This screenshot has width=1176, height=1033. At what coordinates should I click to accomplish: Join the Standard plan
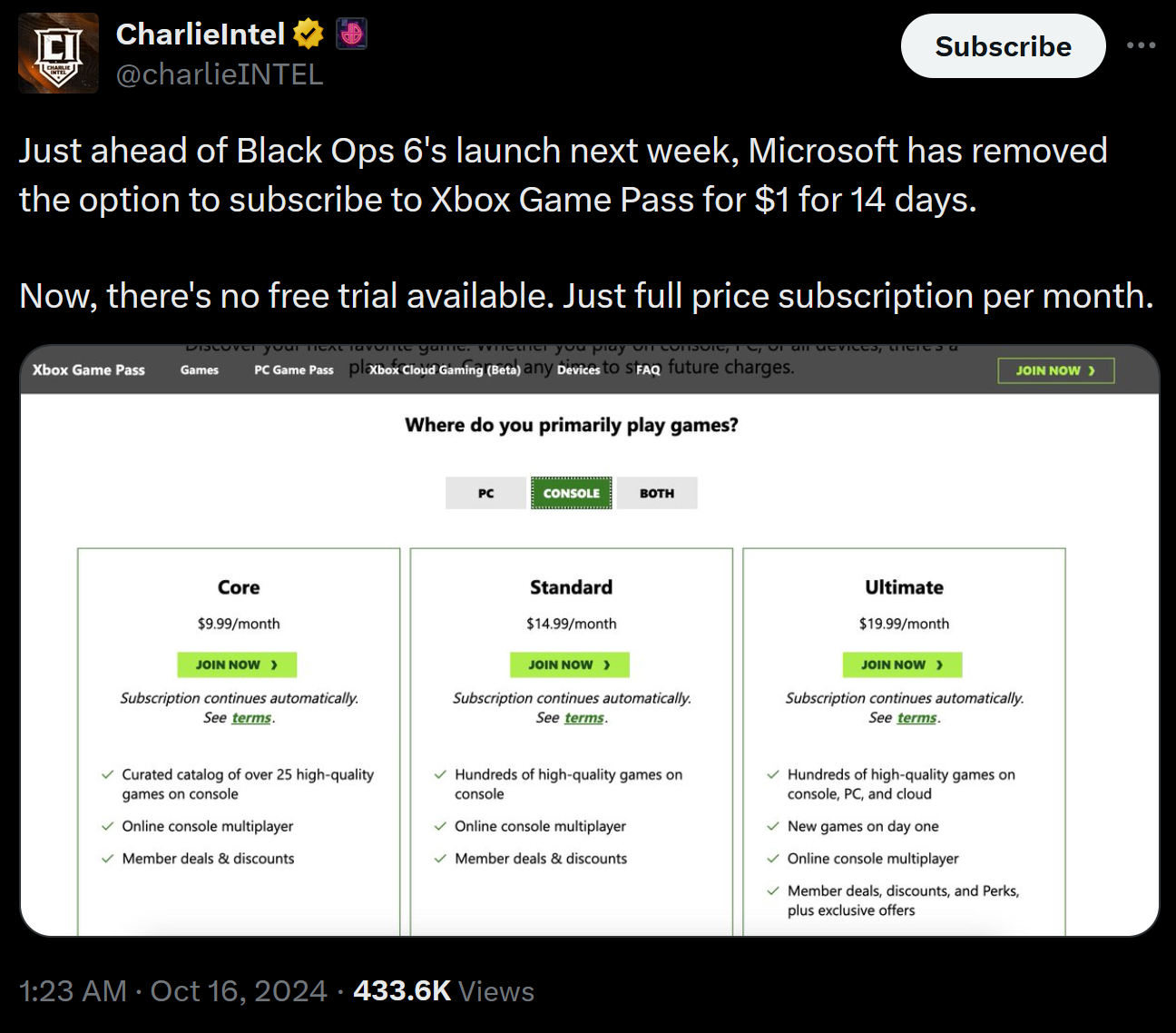coord(570,664)
